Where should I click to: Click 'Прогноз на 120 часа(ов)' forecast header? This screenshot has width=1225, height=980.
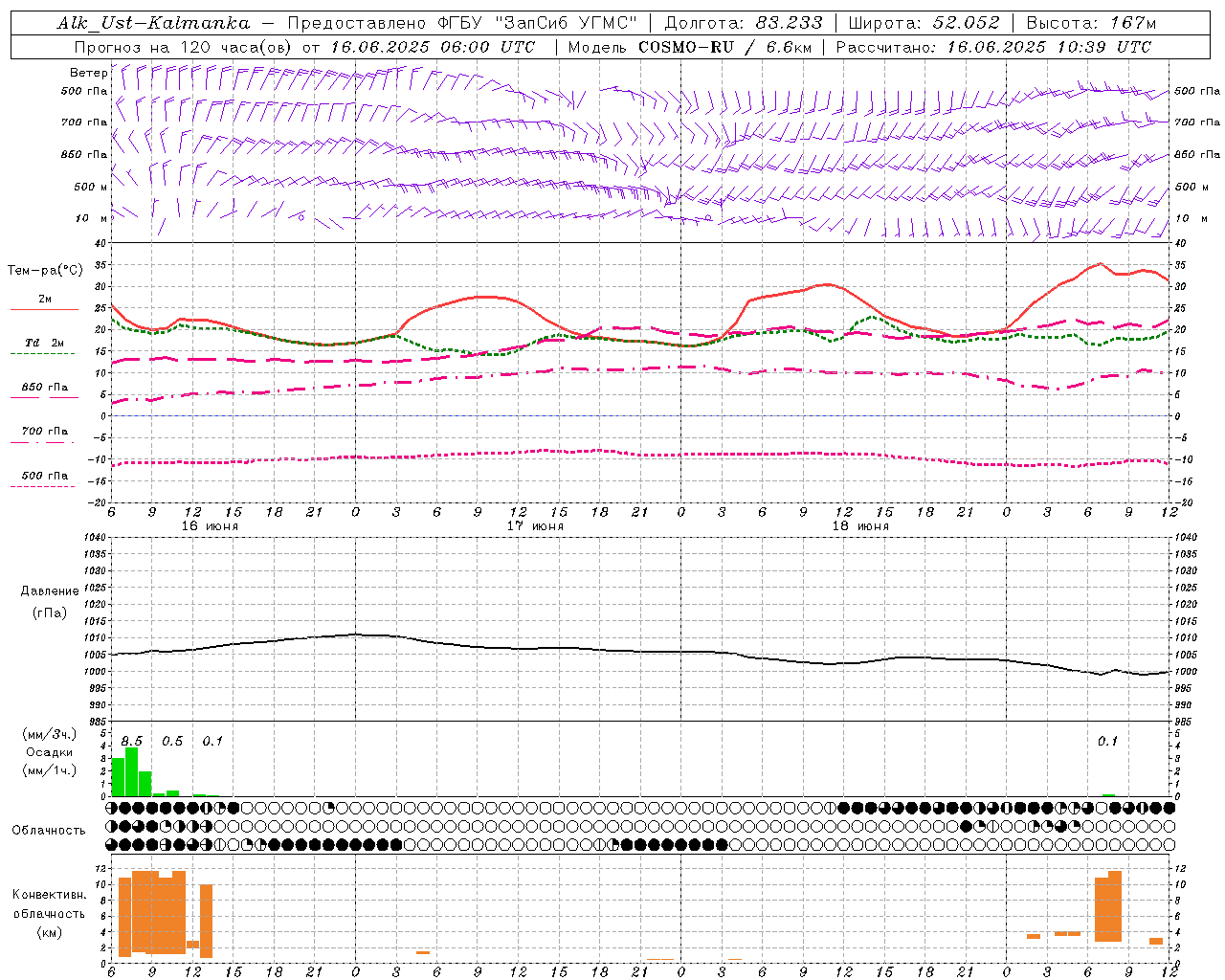pyautogui.click(x=185, y=47)
